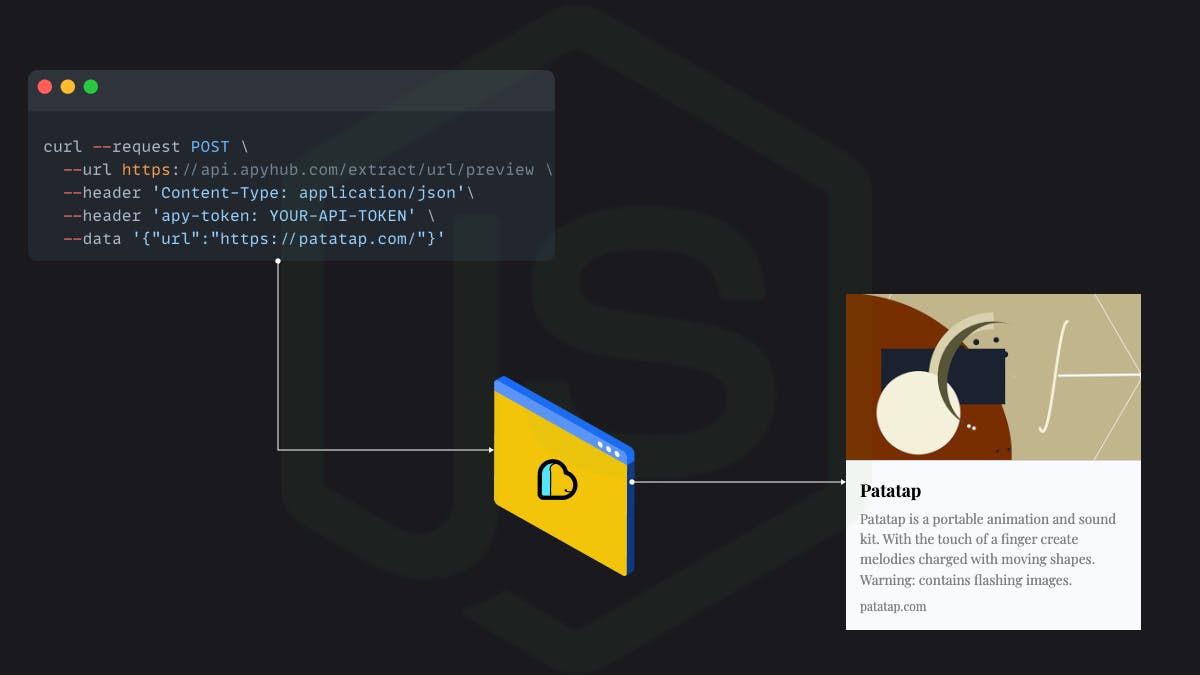1200x675 pixels.
Task: Click the connector dot below the terminal window
Action: 277,258
